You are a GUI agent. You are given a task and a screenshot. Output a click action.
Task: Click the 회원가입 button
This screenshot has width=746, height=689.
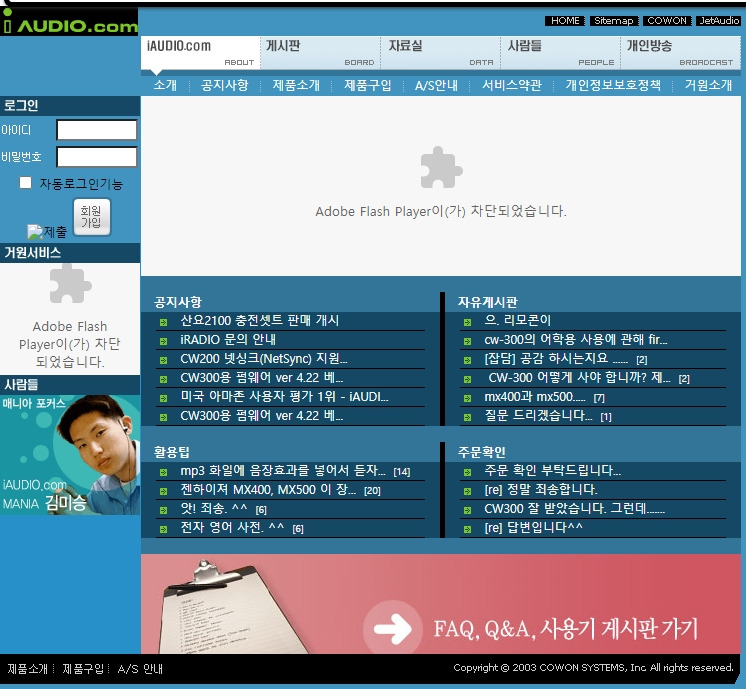(x=91, y=217)
